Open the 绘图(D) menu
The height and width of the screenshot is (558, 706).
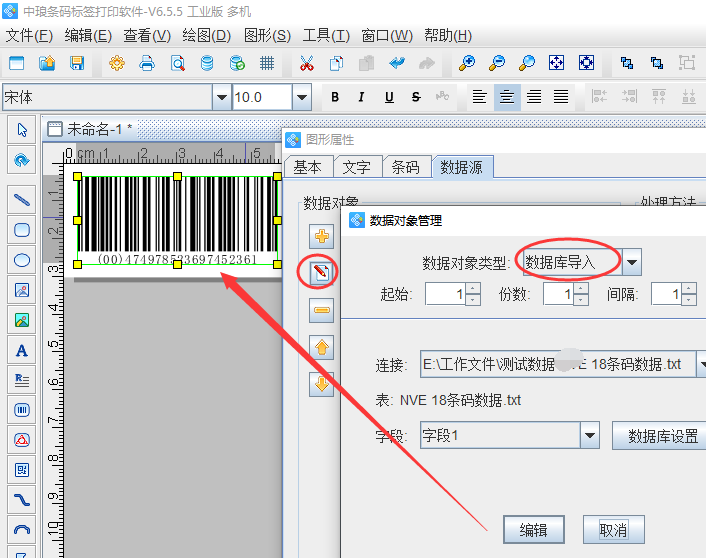click(206, 36)
